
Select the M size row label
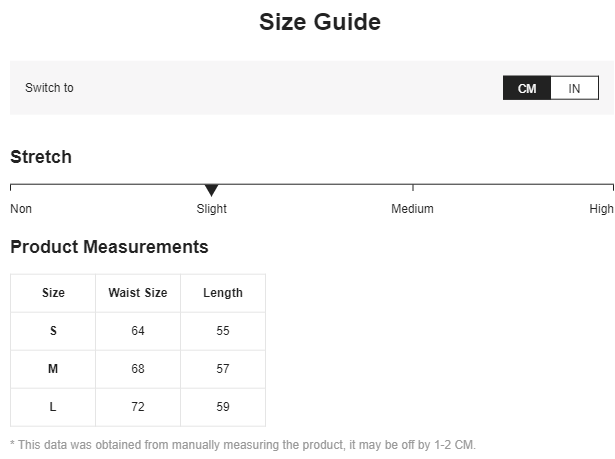[53, 369]
